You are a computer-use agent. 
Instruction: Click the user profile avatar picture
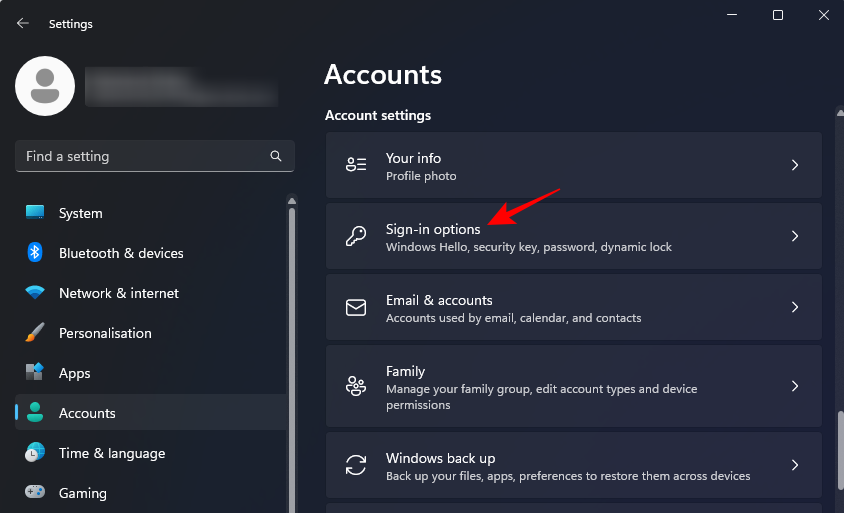pyautogui.click(x=45, y=86)
